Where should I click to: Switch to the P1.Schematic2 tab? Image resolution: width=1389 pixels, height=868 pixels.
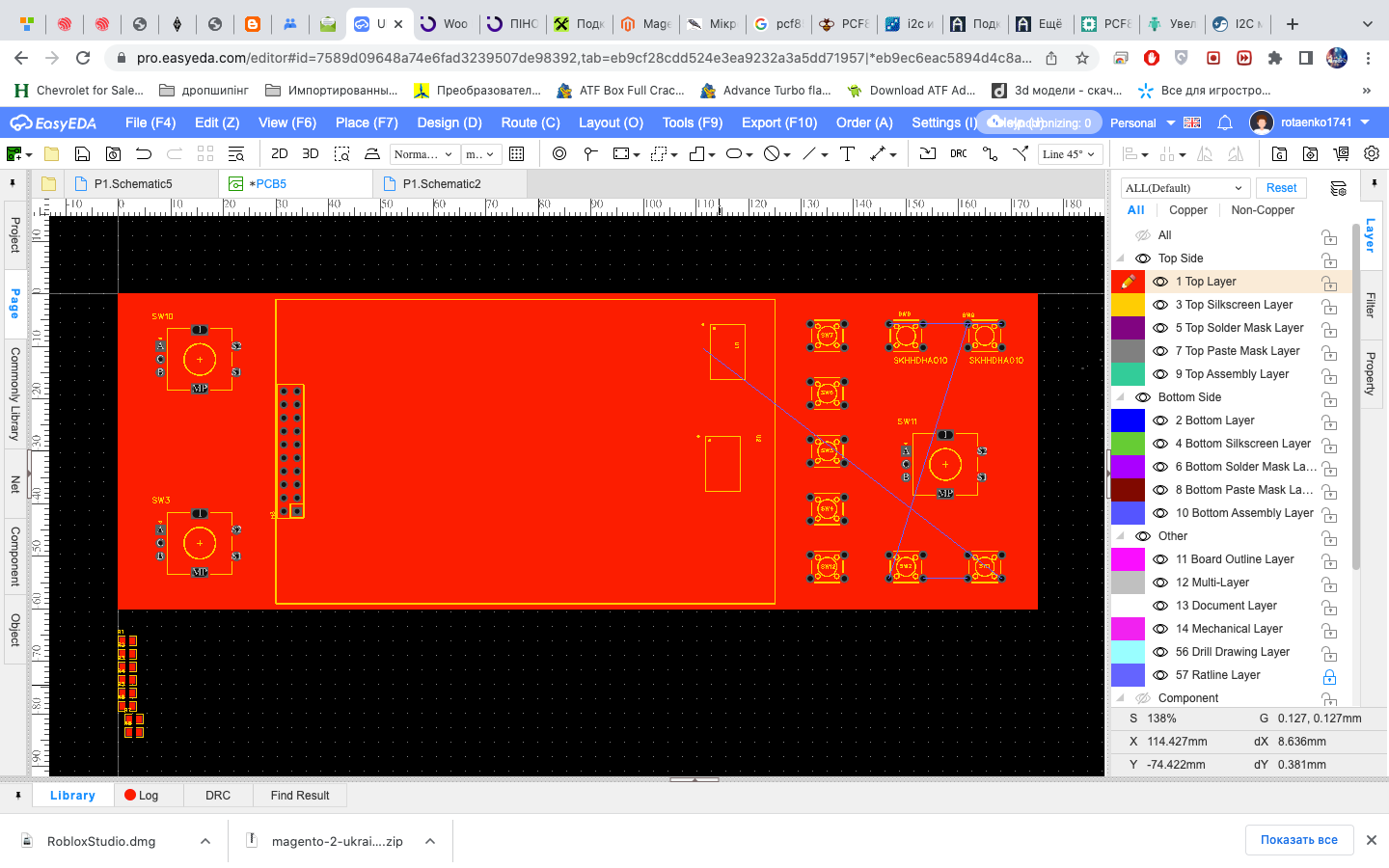click(442, 183)
